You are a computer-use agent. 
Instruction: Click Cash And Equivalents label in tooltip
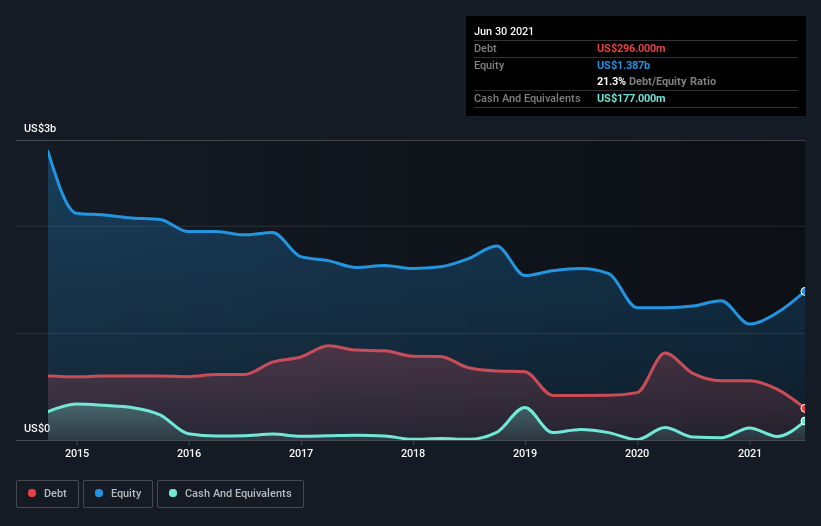pos(527,98)
